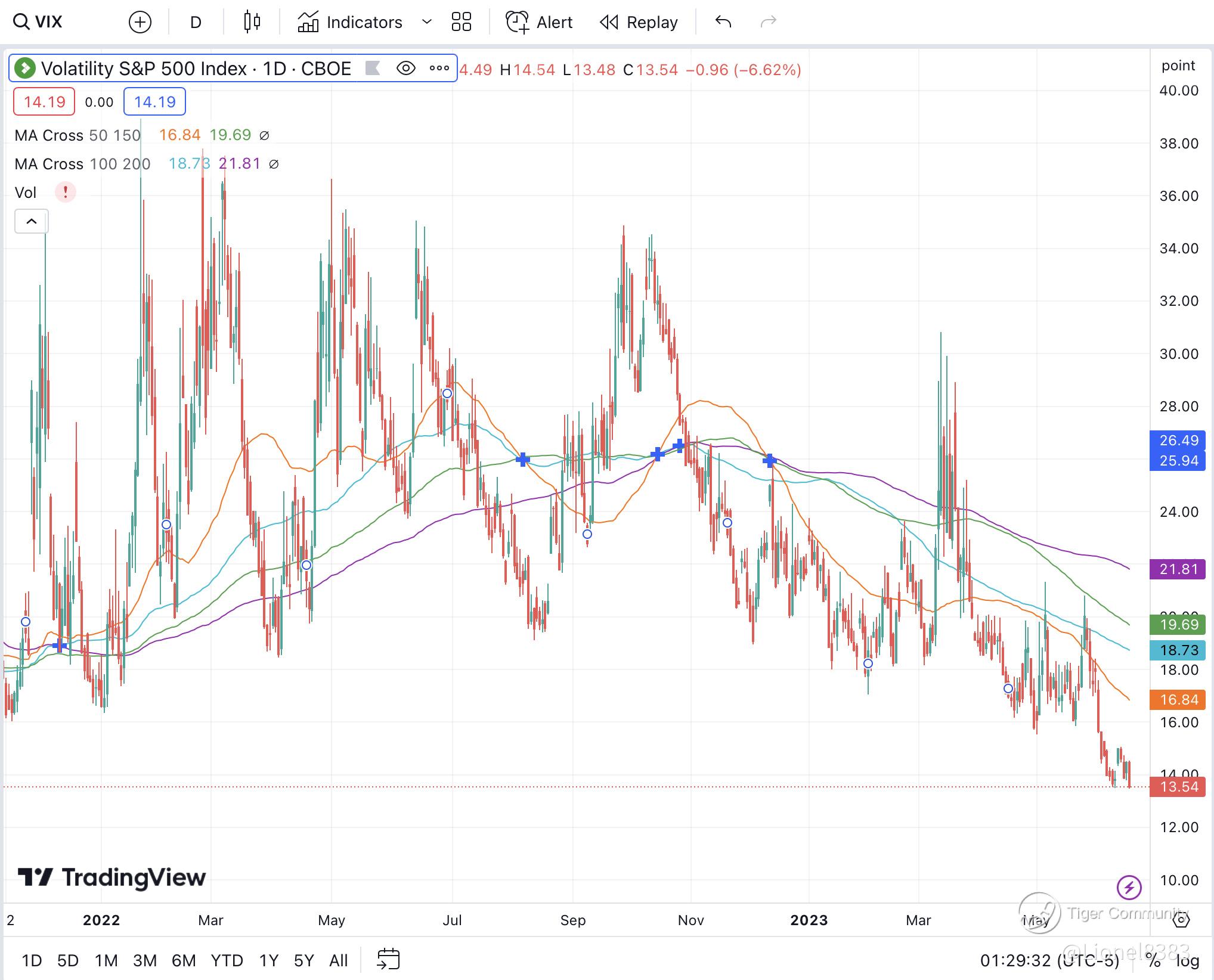Open the candlestick chart style icon
Screen dimensions: 1214x980
(252, 23)
